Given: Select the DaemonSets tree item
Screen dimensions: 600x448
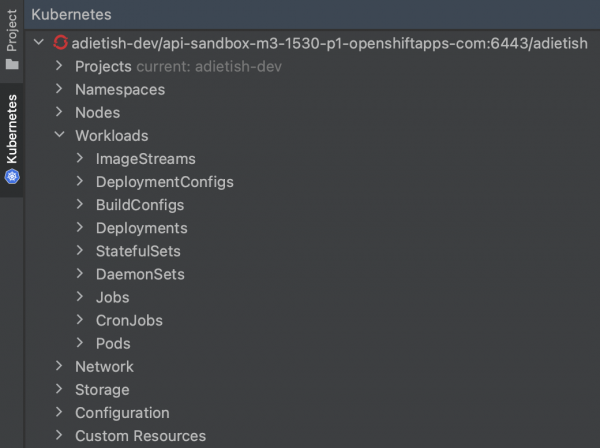Looking at the screenshot, I should pos(140,274).
